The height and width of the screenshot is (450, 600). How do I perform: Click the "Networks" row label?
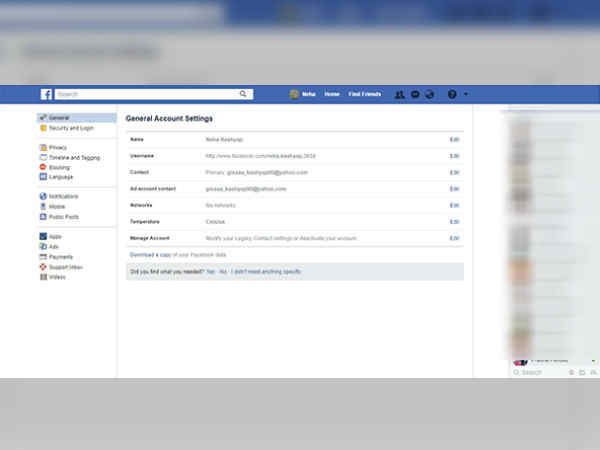pos(141,205)
